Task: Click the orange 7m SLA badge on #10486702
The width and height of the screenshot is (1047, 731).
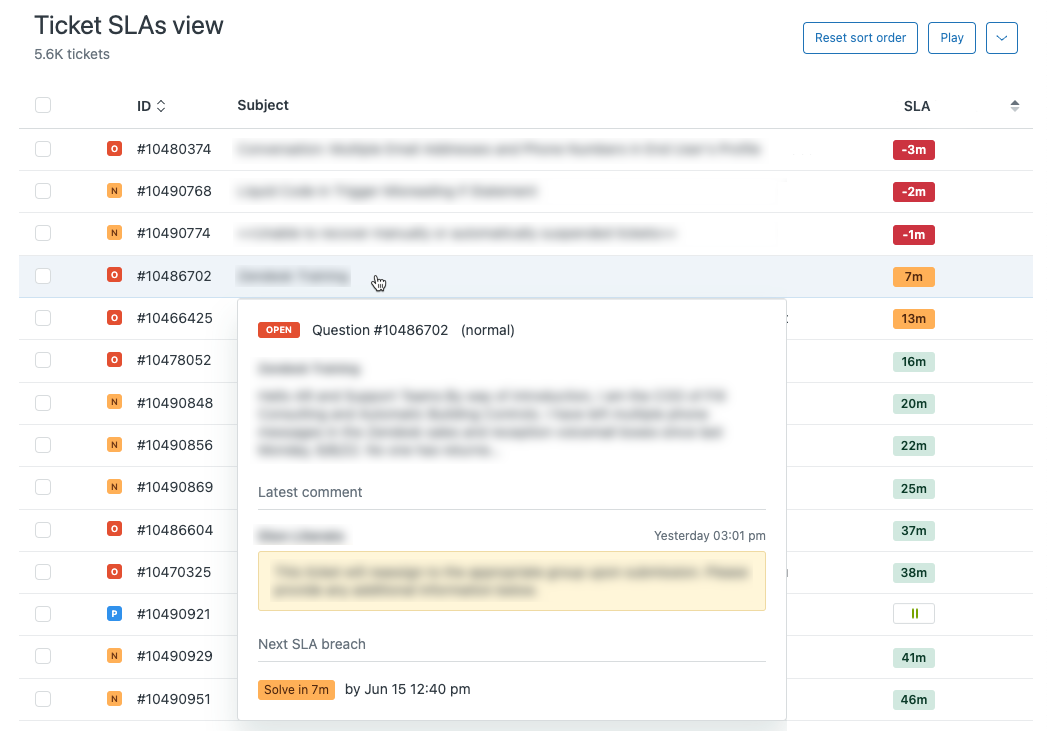Action: [913, 276]
